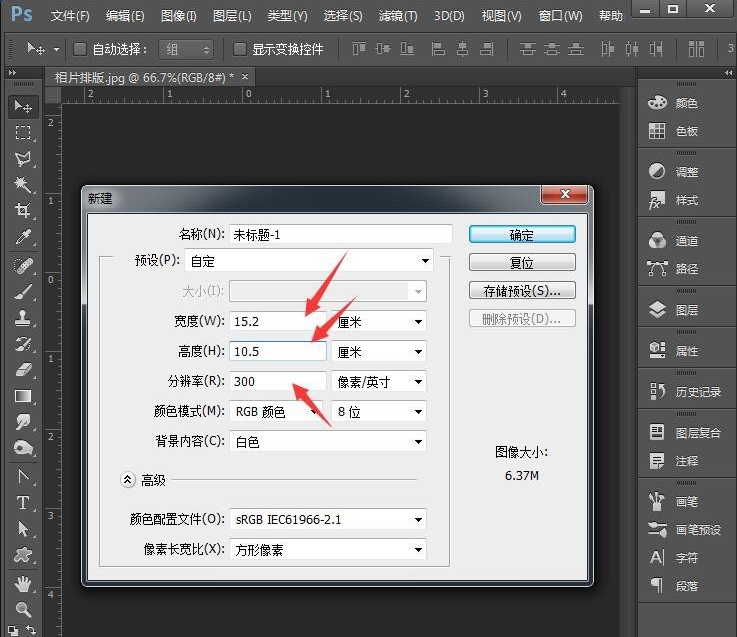Viewport: 737px width, 637px height.
Task: Click the 确定 button
Action: pyautogui.click(x=522, y=235)
